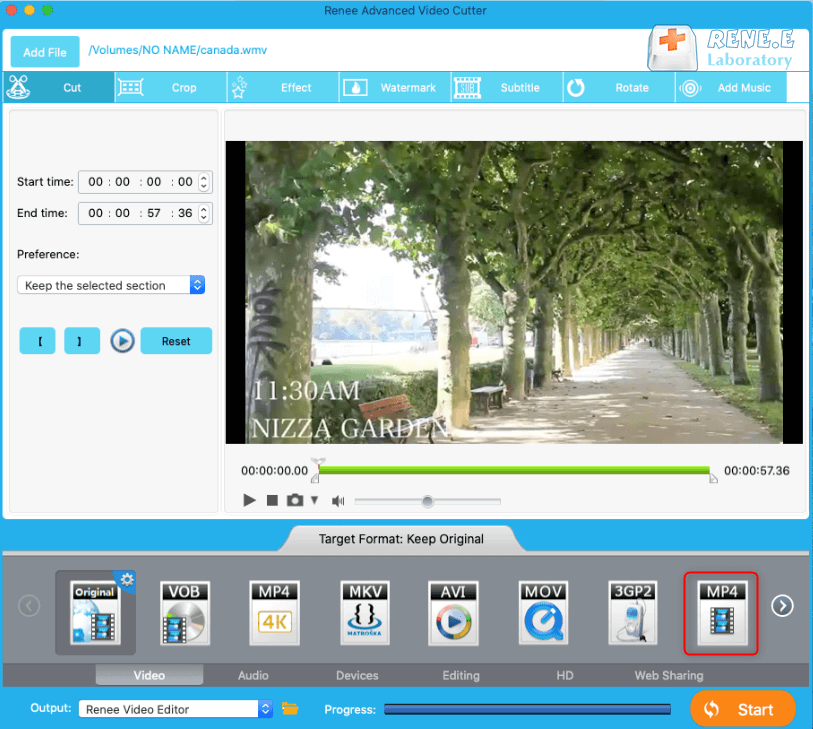
Task: Click the End time input field
Action: (x=145, y=213)
